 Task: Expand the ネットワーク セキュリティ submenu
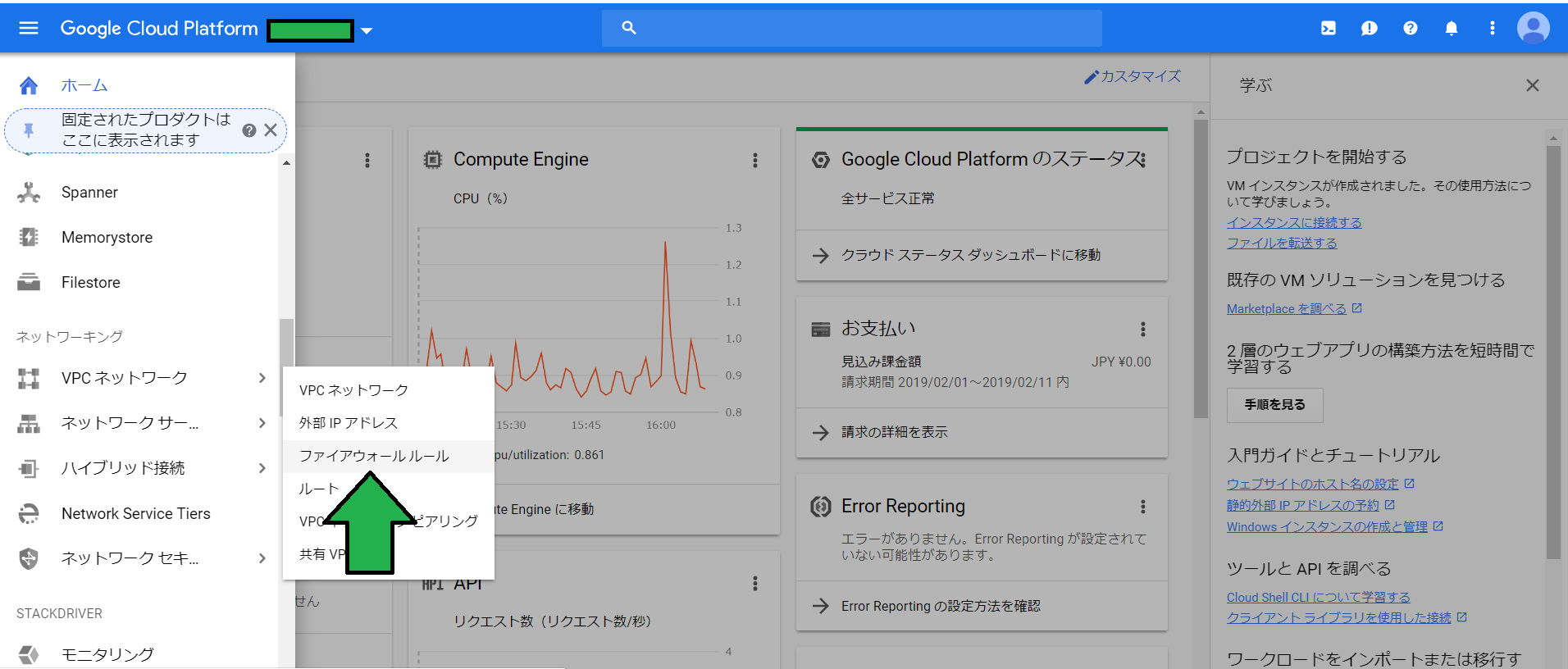[x=262, y=558]
